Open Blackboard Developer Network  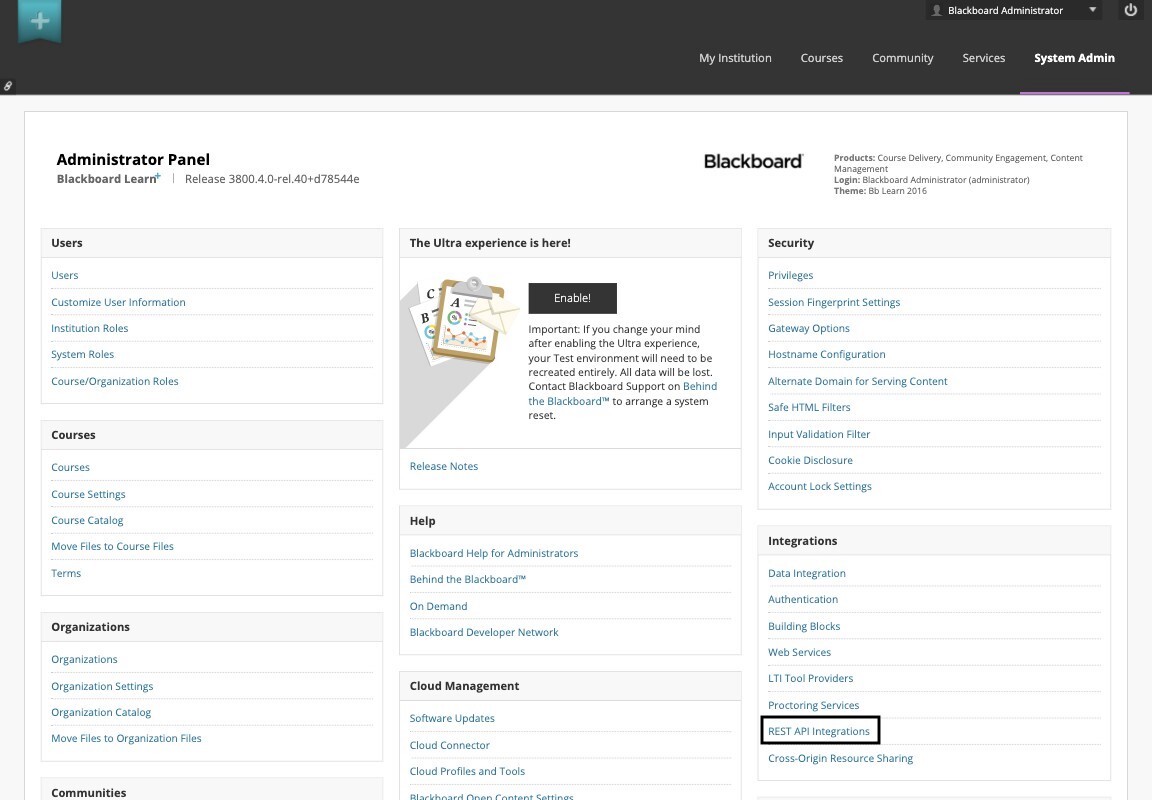tap(484, 633)
